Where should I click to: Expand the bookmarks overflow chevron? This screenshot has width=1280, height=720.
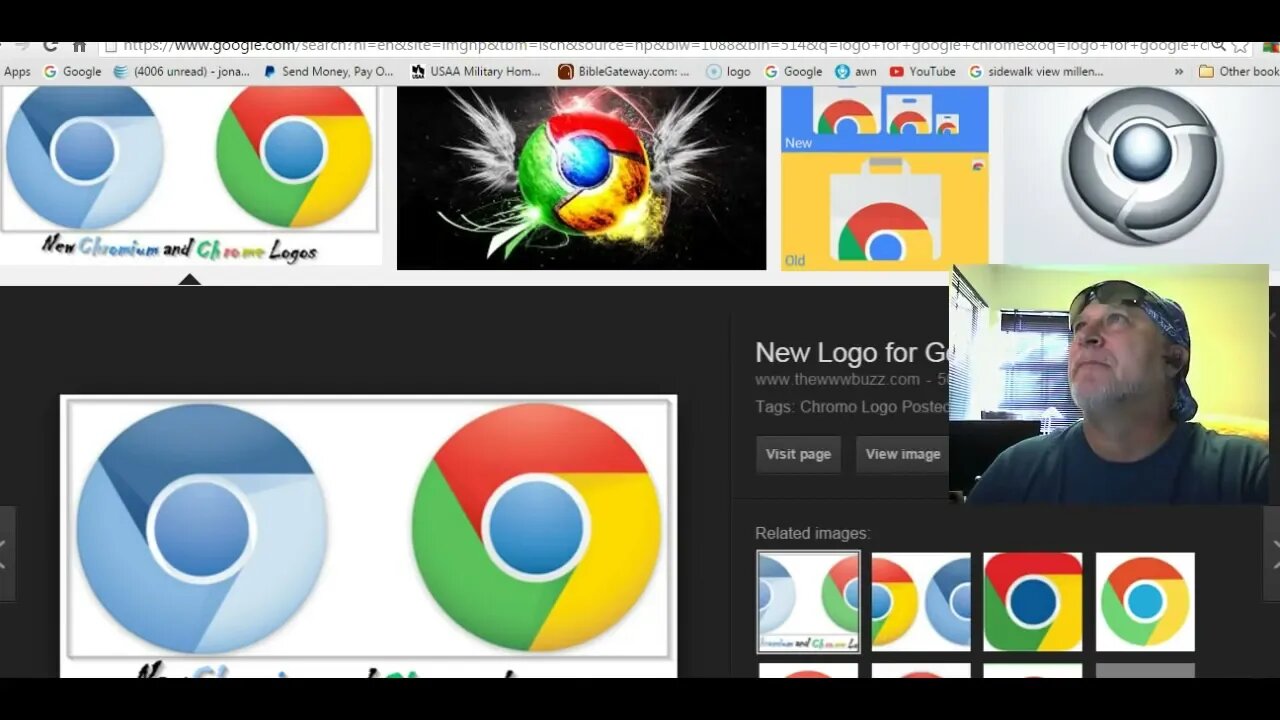(x=1178, y=72)
